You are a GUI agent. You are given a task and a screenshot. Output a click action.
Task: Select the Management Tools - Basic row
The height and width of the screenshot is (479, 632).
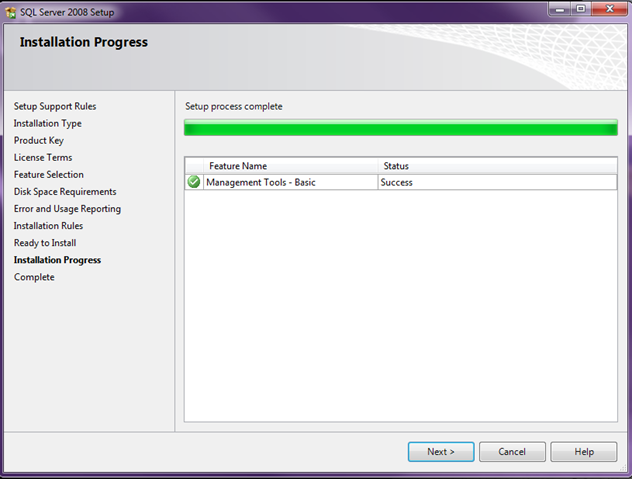click(401, 182)
